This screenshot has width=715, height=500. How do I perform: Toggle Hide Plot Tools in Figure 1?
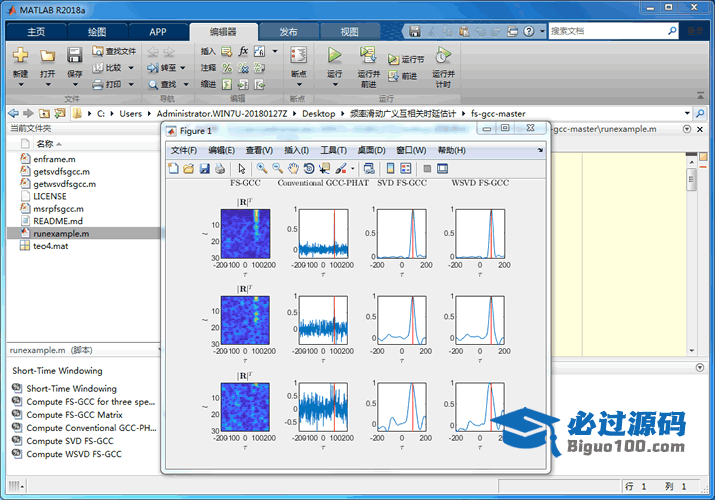(x=427, y=169)
